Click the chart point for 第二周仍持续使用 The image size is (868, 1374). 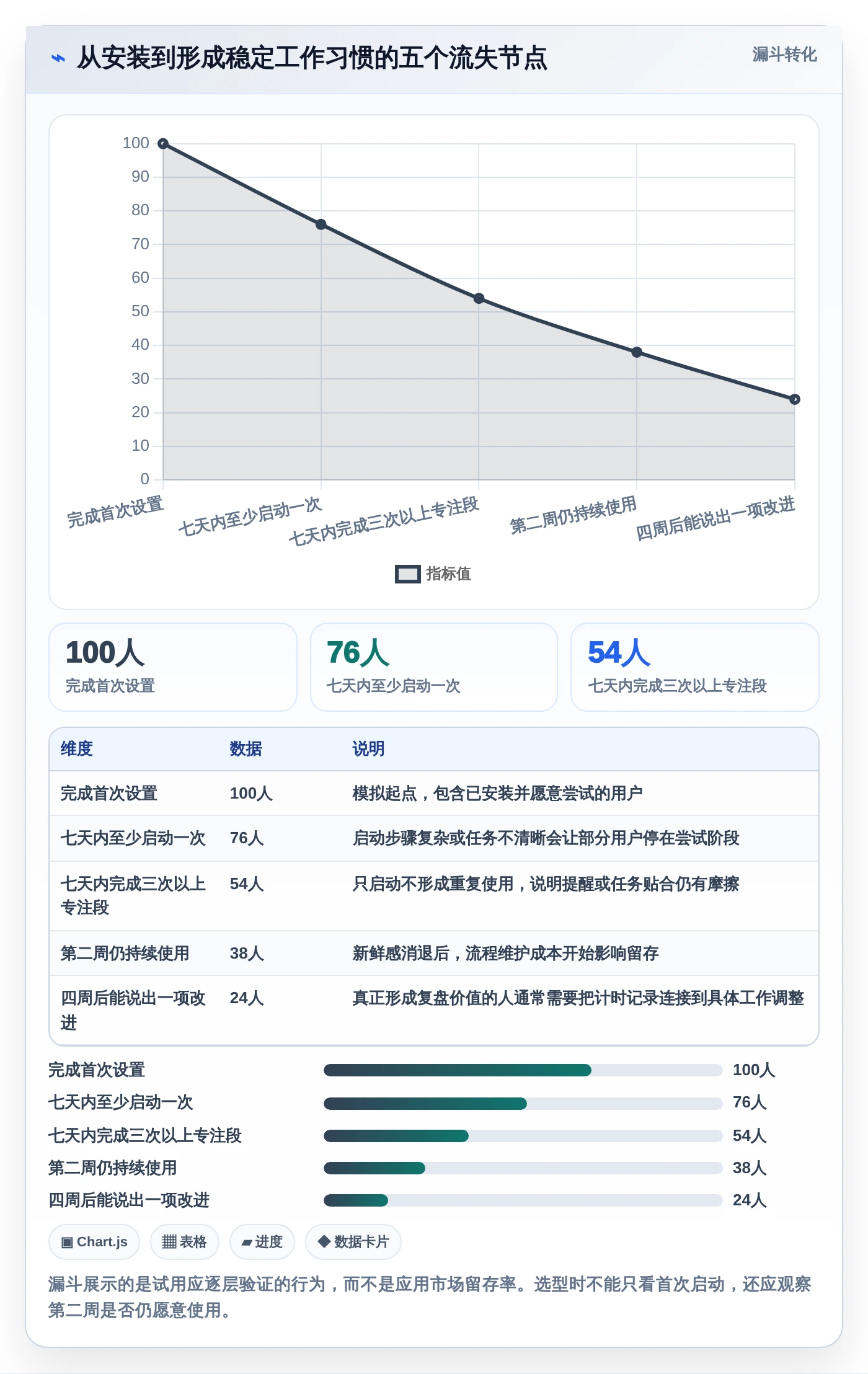(637, 352)
